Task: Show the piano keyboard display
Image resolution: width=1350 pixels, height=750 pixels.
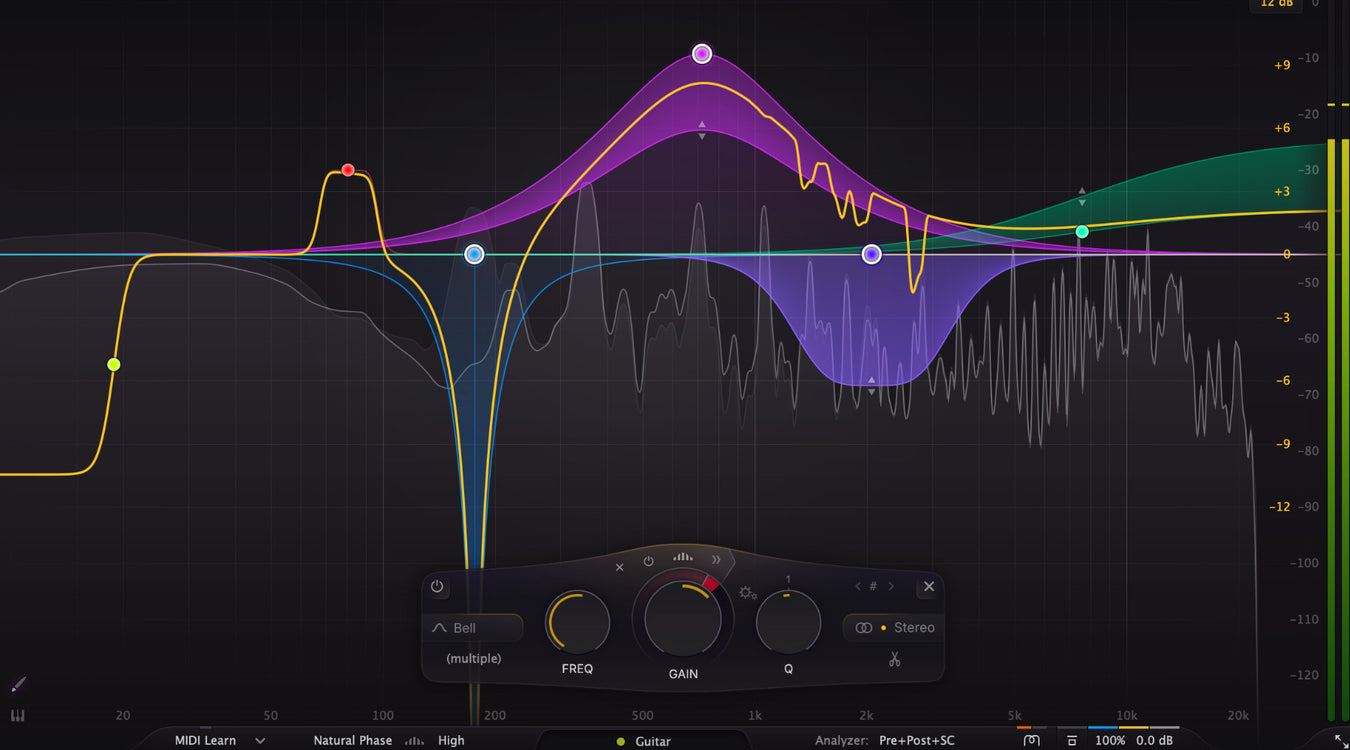Action: [x=18, y=716]
